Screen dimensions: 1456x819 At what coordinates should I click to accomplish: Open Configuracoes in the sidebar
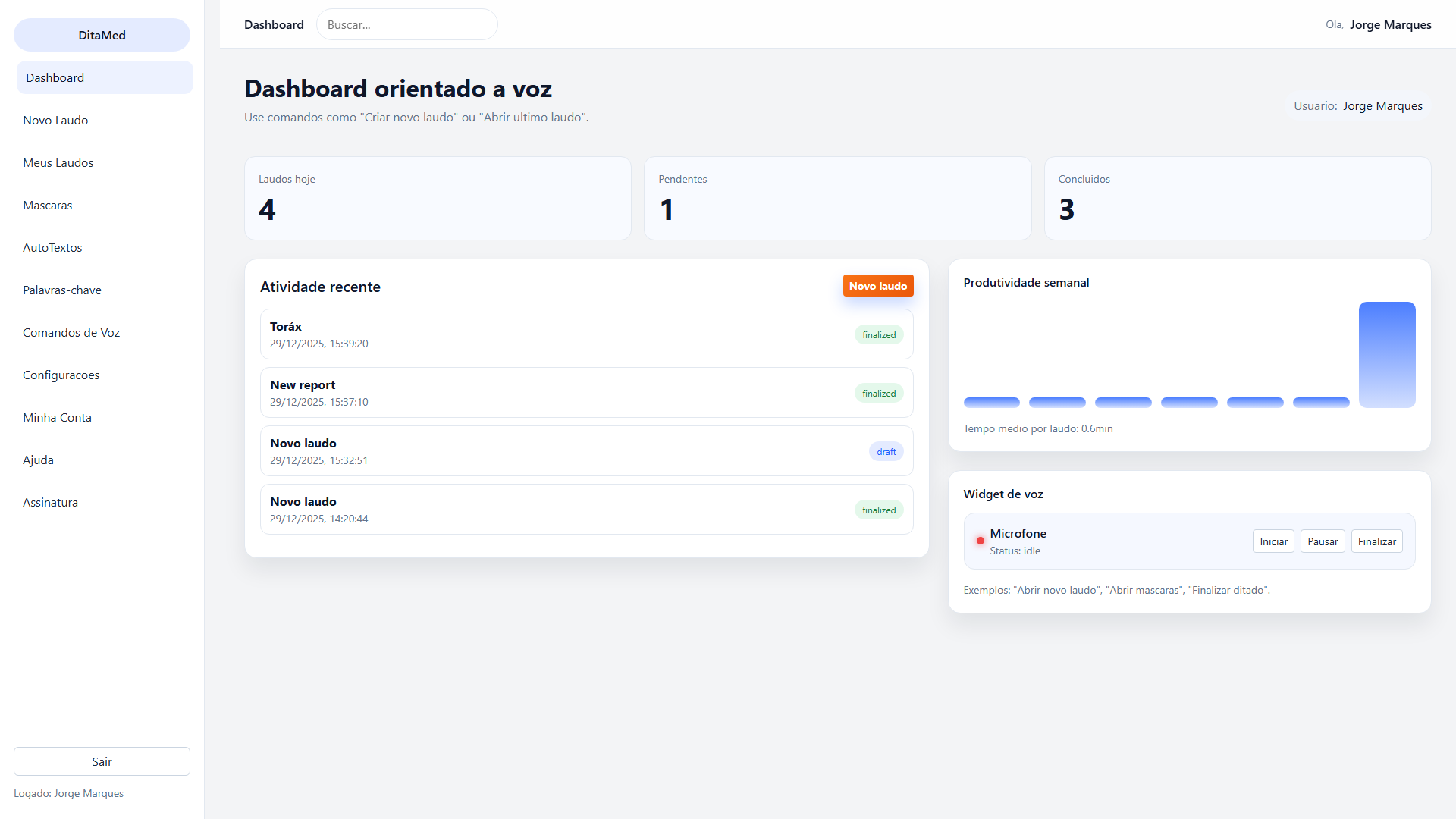coord(61,375)
